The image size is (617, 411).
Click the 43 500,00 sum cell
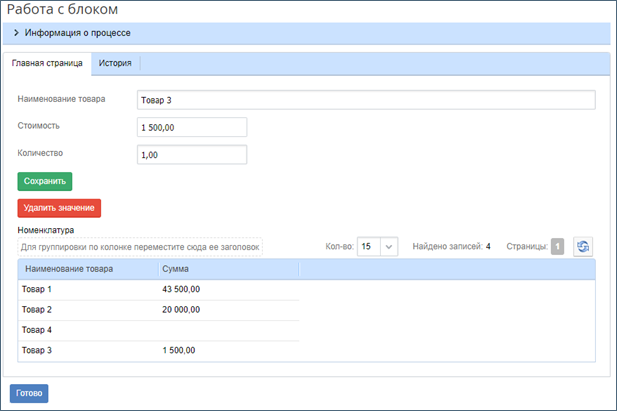pyautogui.click(x=181, y=289)
